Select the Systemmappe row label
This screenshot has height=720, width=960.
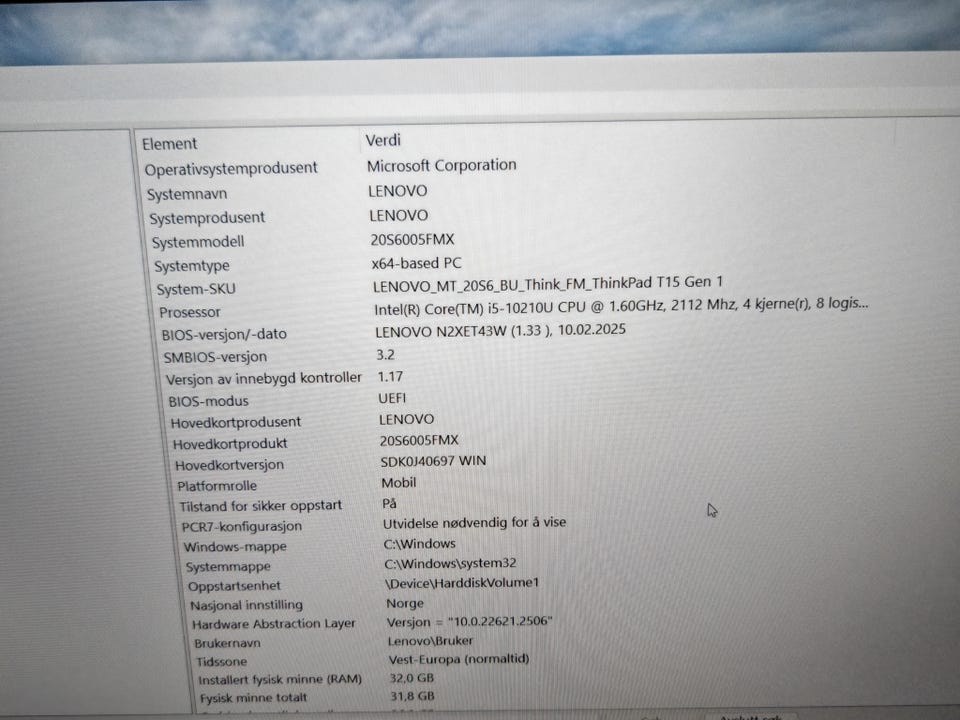(x=228, y=566)
